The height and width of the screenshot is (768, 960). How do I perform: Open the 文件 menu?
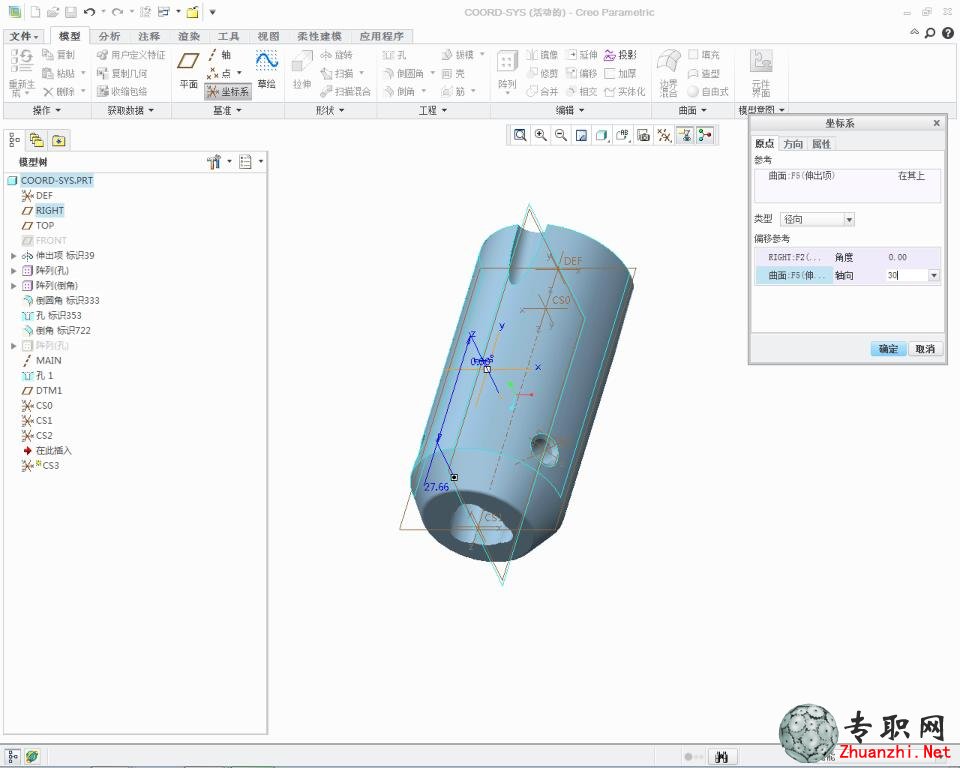(x=24, y=36)
